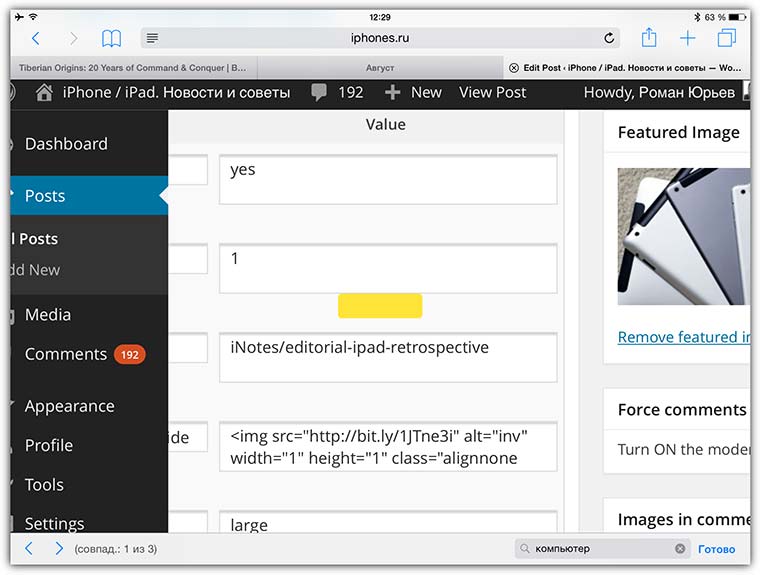
Task: Tap the Reader view lines icon
Action: click(152, 38)
